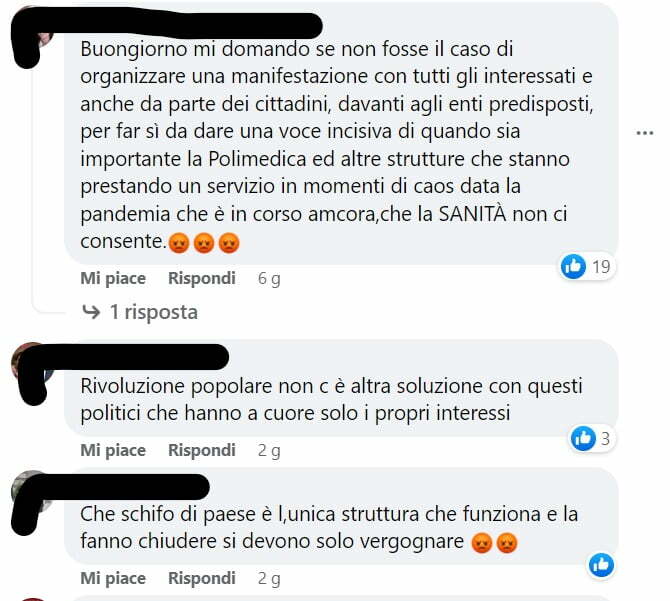Screen dimensions: 670x601
Task: Click 'Mi piace' under 'Che schifo di paese'
Action: 113,578
